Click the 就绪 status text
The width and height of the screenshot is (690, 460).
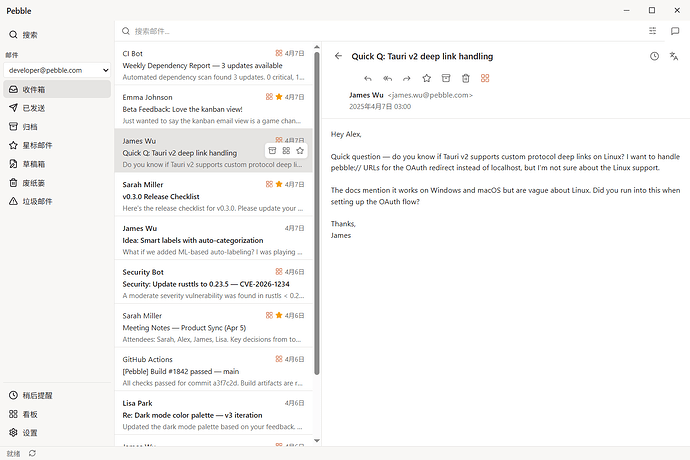click(13, 453)
